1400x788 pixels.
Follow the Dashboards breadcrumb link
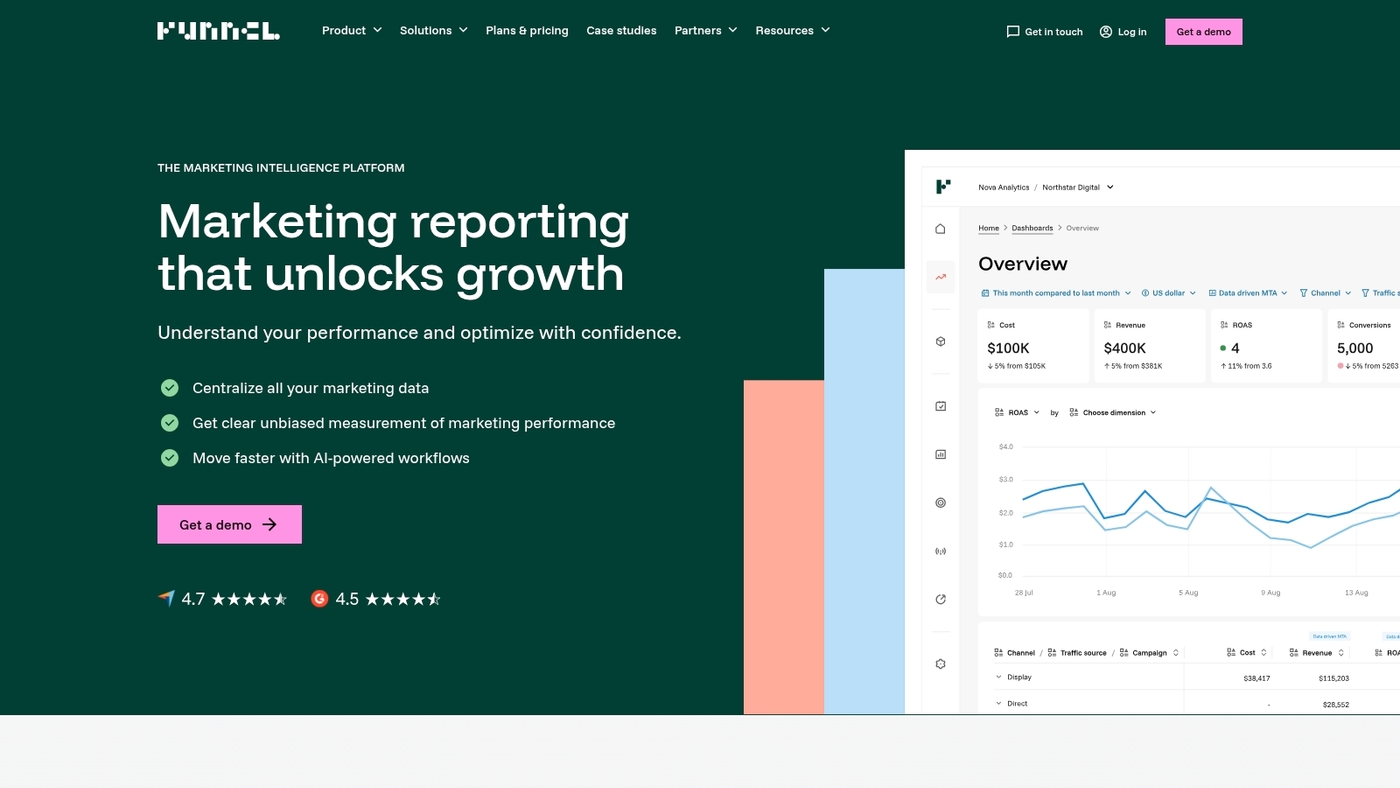click(x=1032, y=228)
